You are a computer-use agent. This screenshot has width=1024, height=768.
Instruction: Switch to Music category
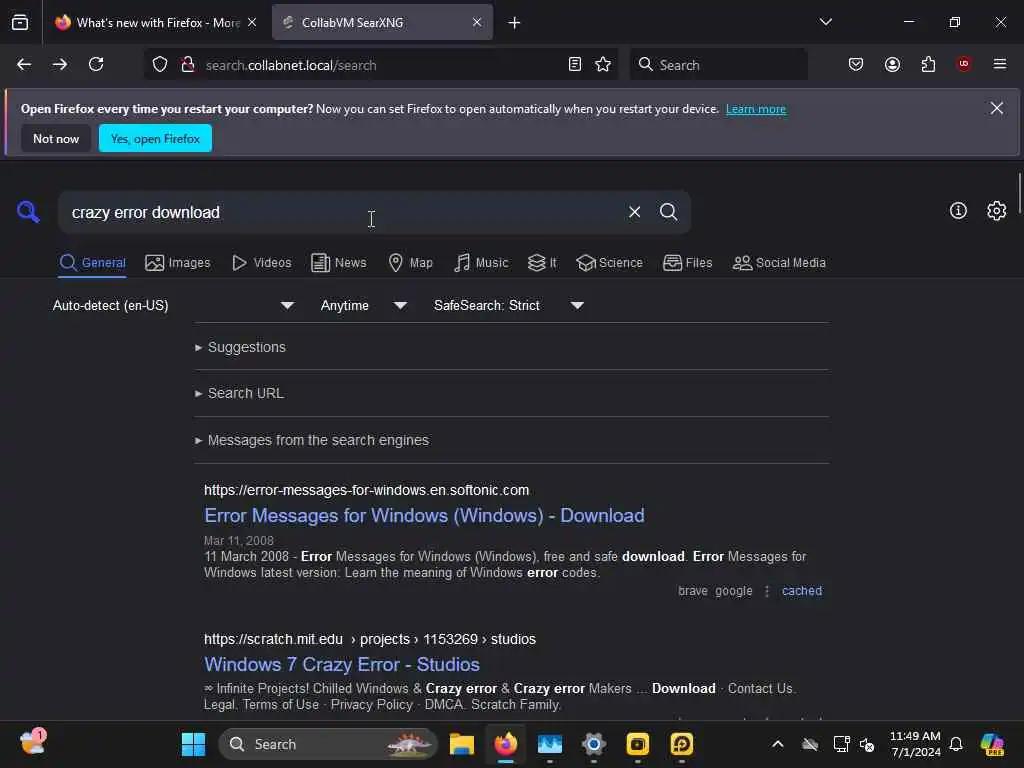481,263
